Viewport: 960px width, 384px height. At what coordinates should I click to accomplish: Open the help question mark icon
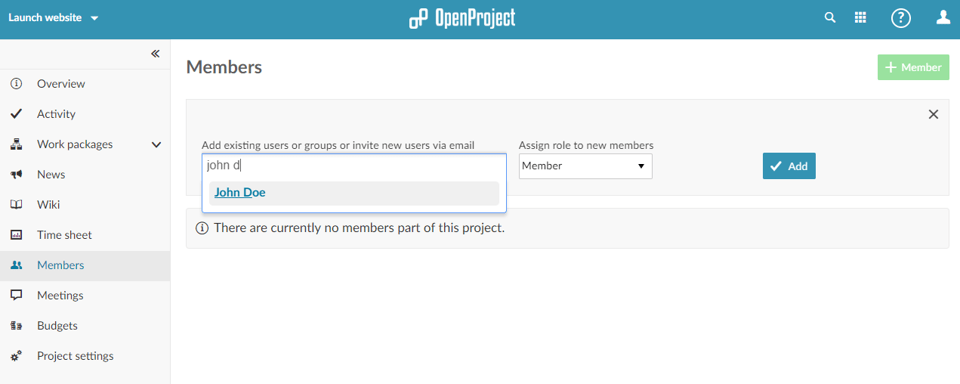(901, 18)
